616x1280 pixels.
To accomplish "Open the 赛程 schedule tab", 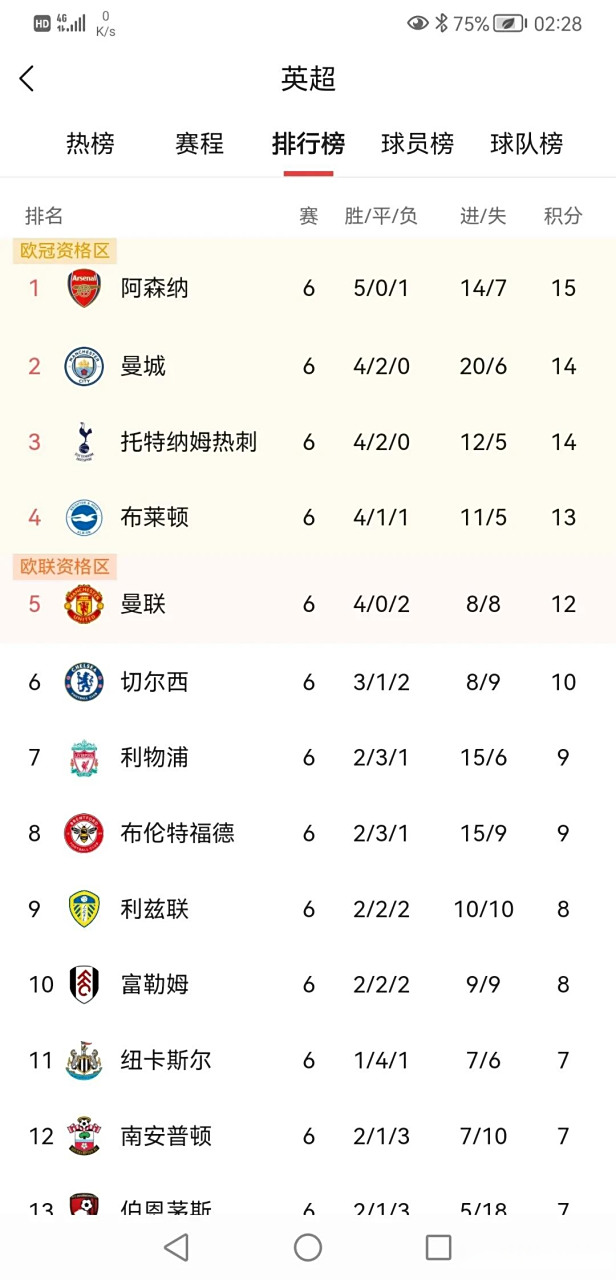I will click(198, 144).
